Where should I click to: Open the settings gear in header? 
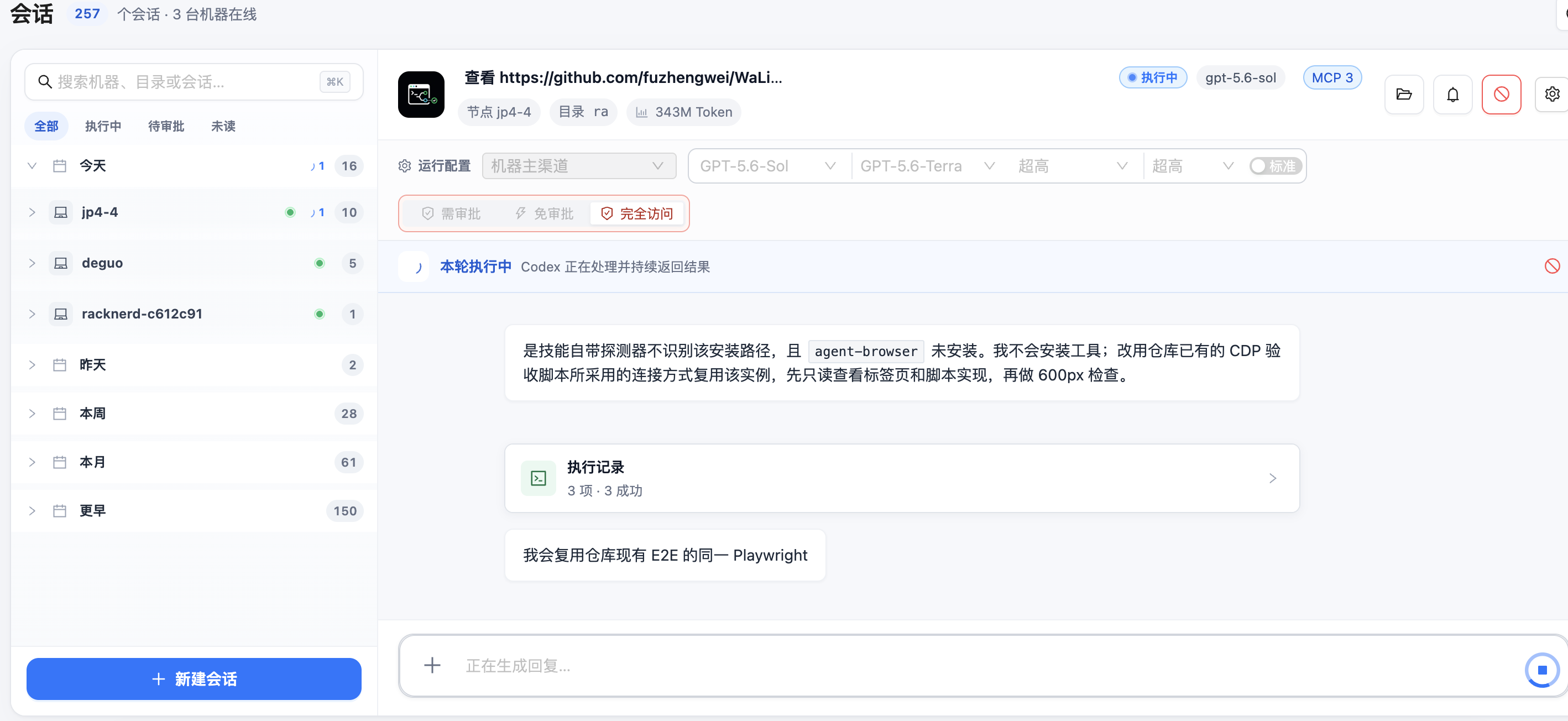pos(1551,95)
